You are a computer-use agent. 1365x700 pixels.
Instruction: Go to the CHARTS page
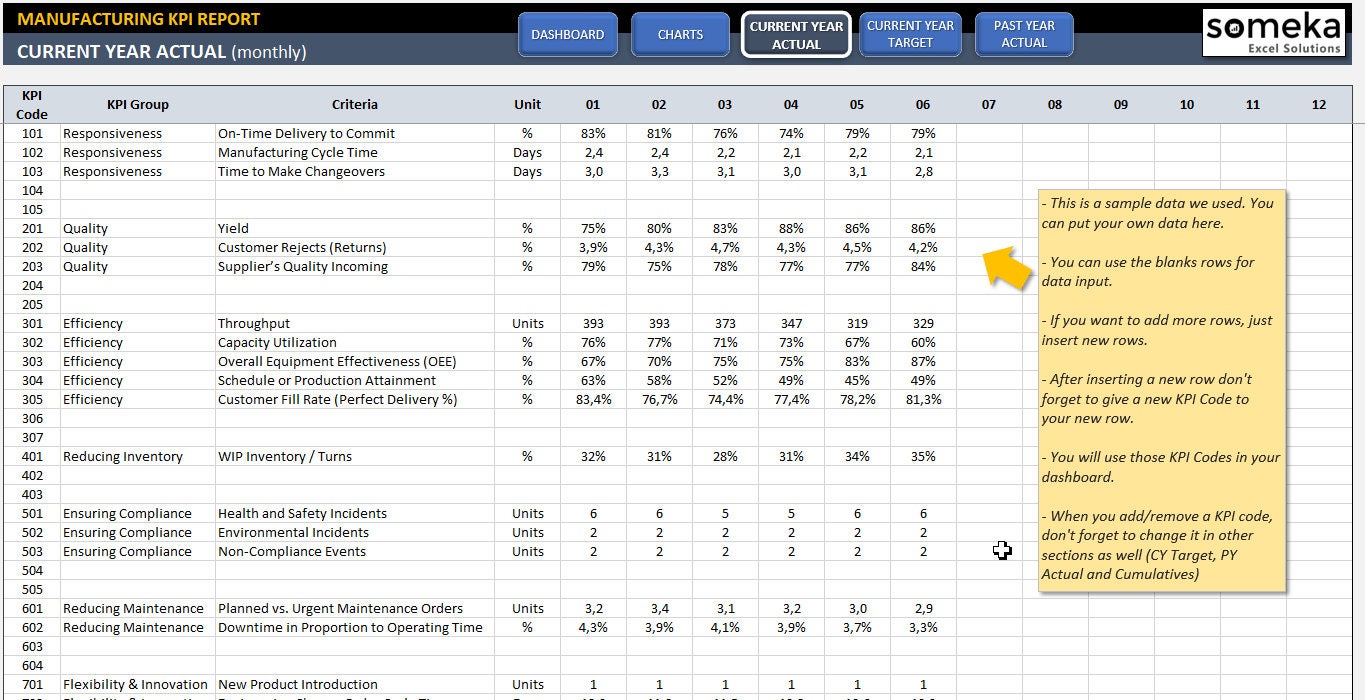[680, 33]
